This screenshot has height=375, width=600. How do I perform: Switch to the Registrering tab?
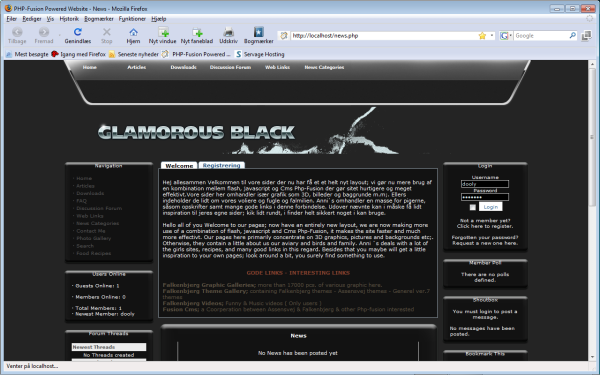(x=222, y=165)
